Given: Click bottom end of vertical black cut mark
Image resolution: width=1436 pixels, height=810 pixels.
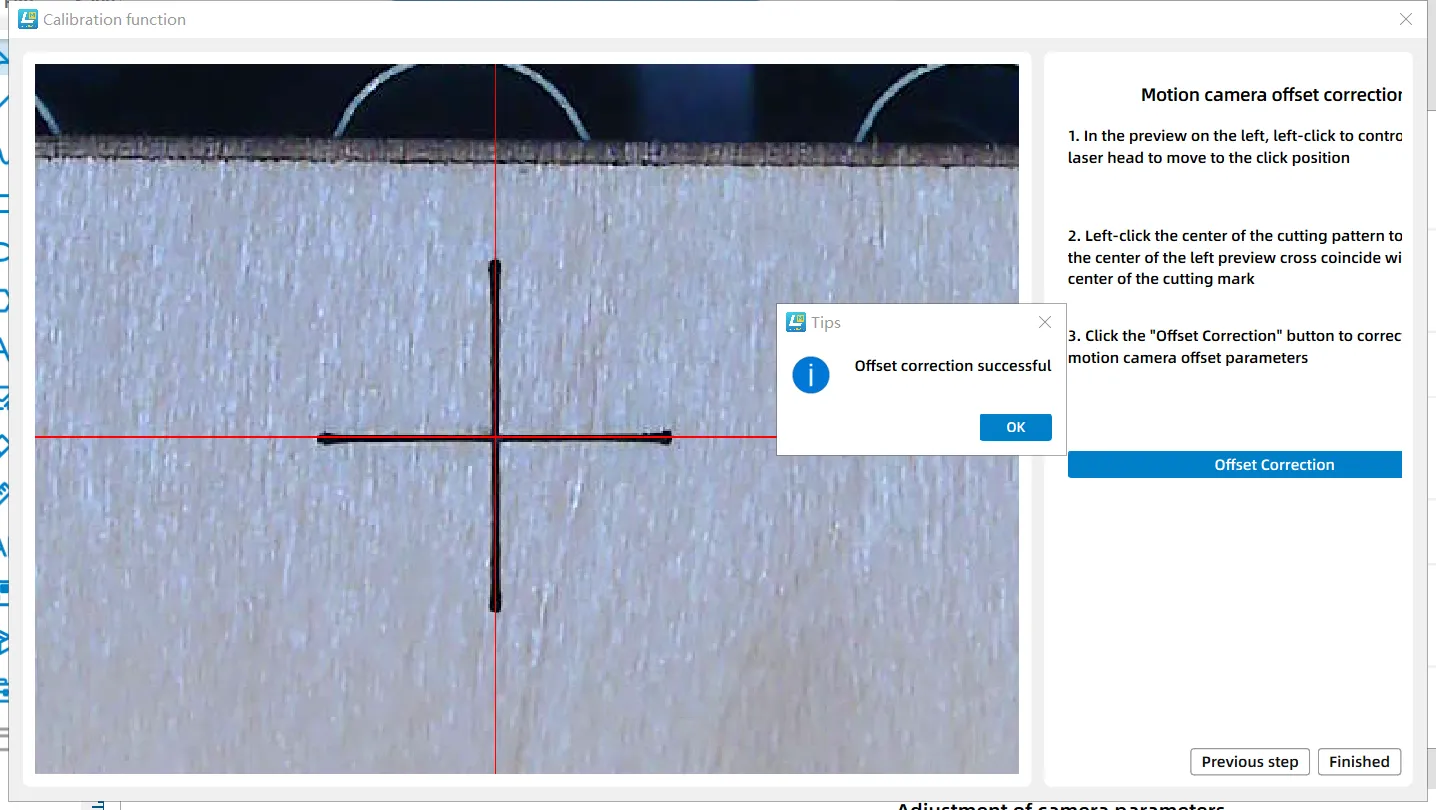Looking at the screenshot, I should click(x=495, y=605).
